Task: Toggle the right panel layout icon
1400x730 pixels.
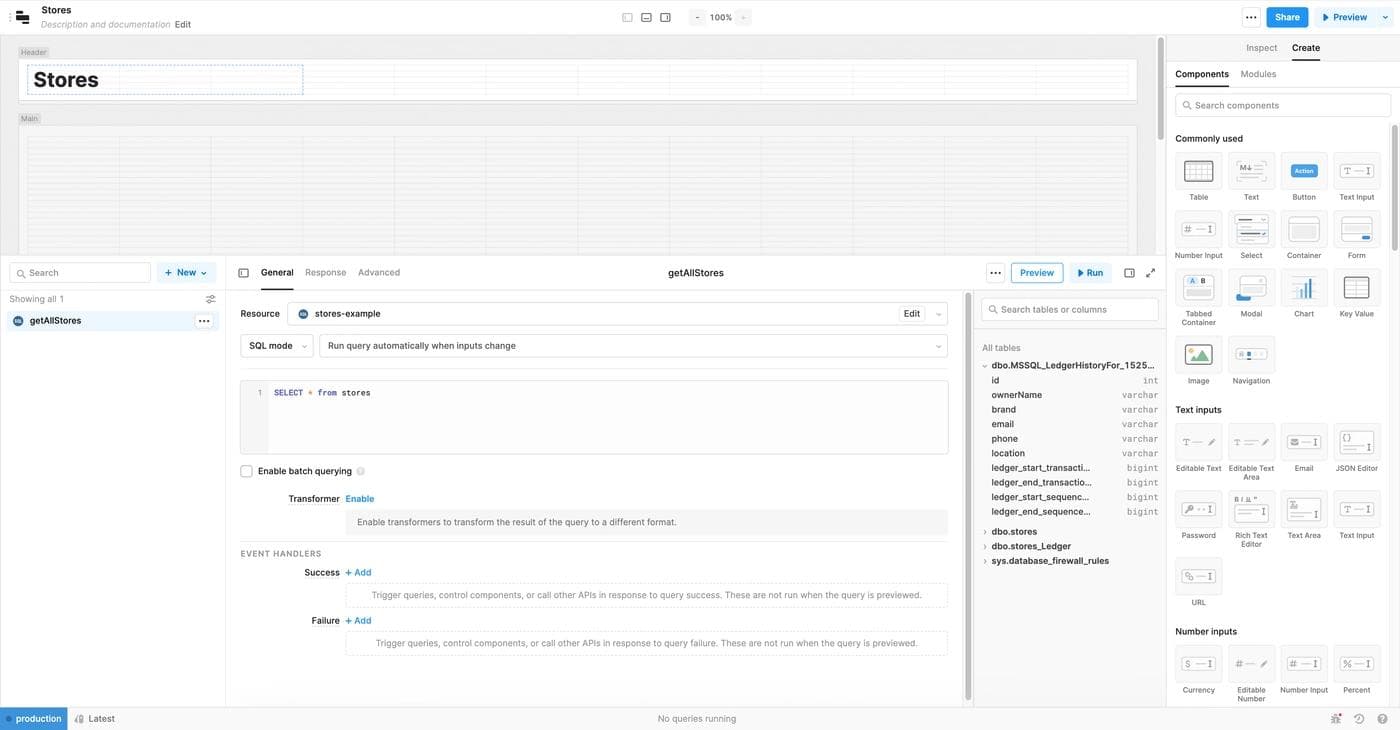Action: (666, 17)
